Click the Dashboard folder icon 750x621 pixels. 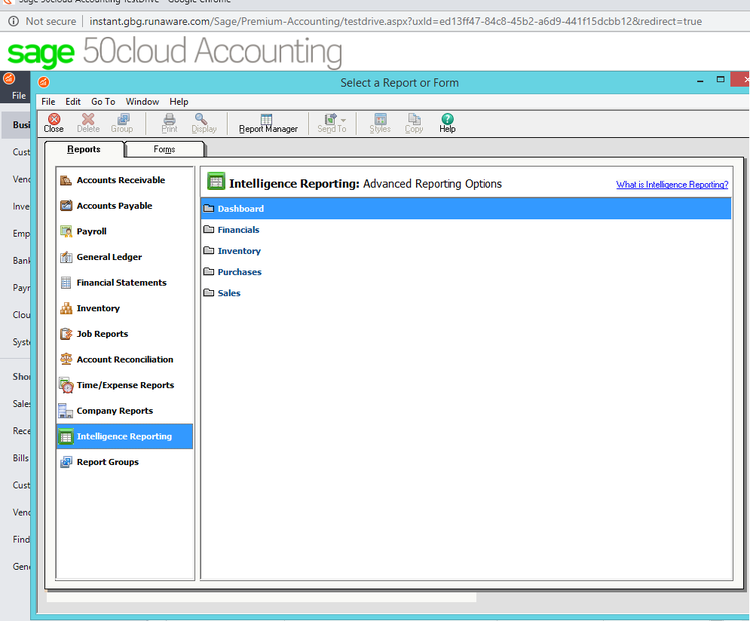[x=209, y=208]
